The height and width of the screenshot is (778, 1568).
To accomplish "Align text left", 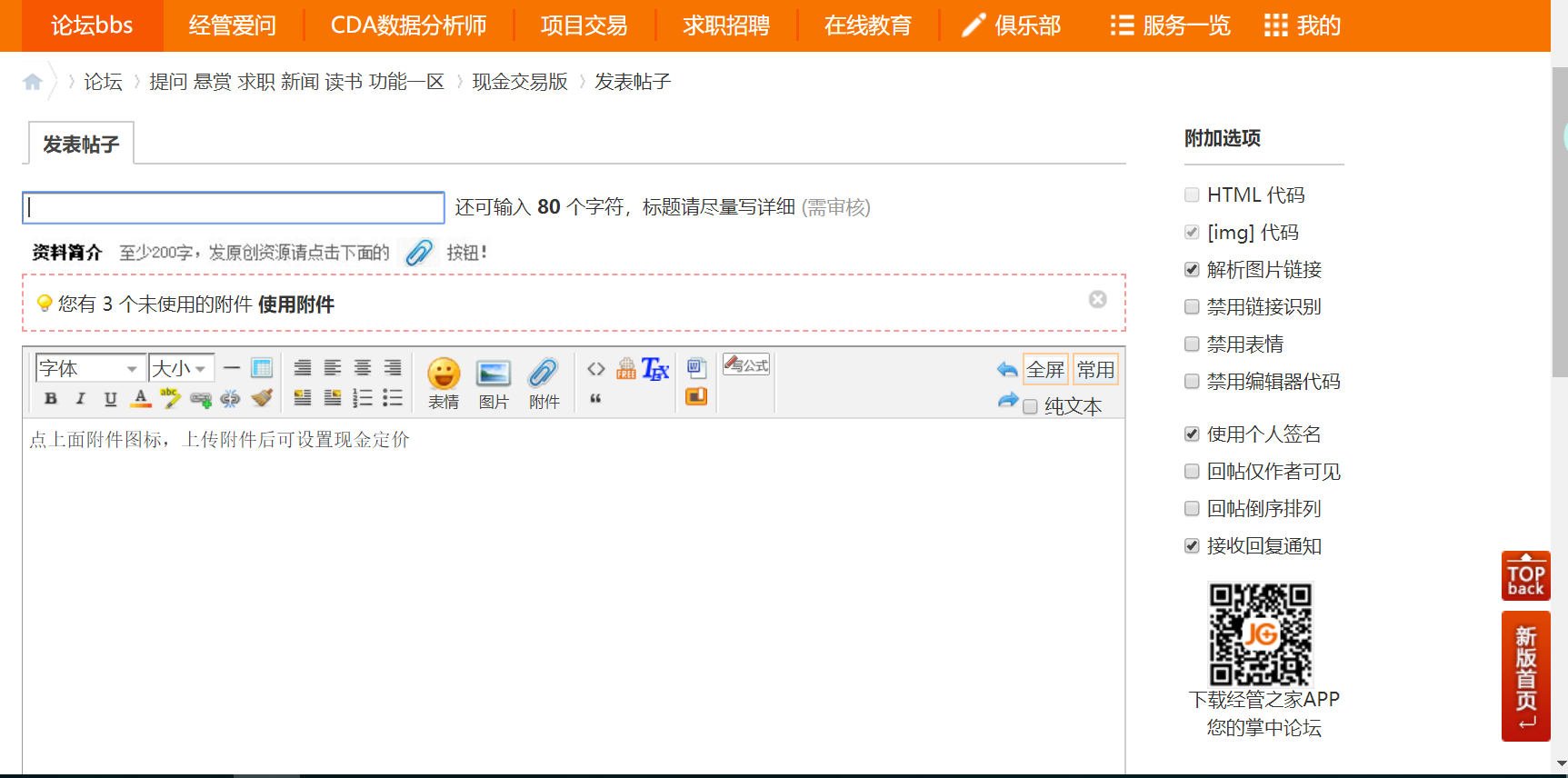I will [x=333, y=368].
